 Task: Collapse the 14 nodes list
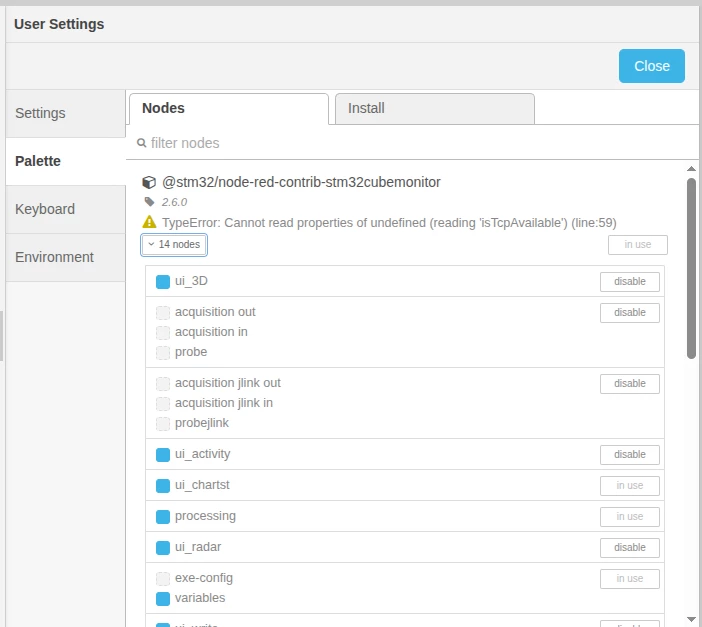point(174,245)
